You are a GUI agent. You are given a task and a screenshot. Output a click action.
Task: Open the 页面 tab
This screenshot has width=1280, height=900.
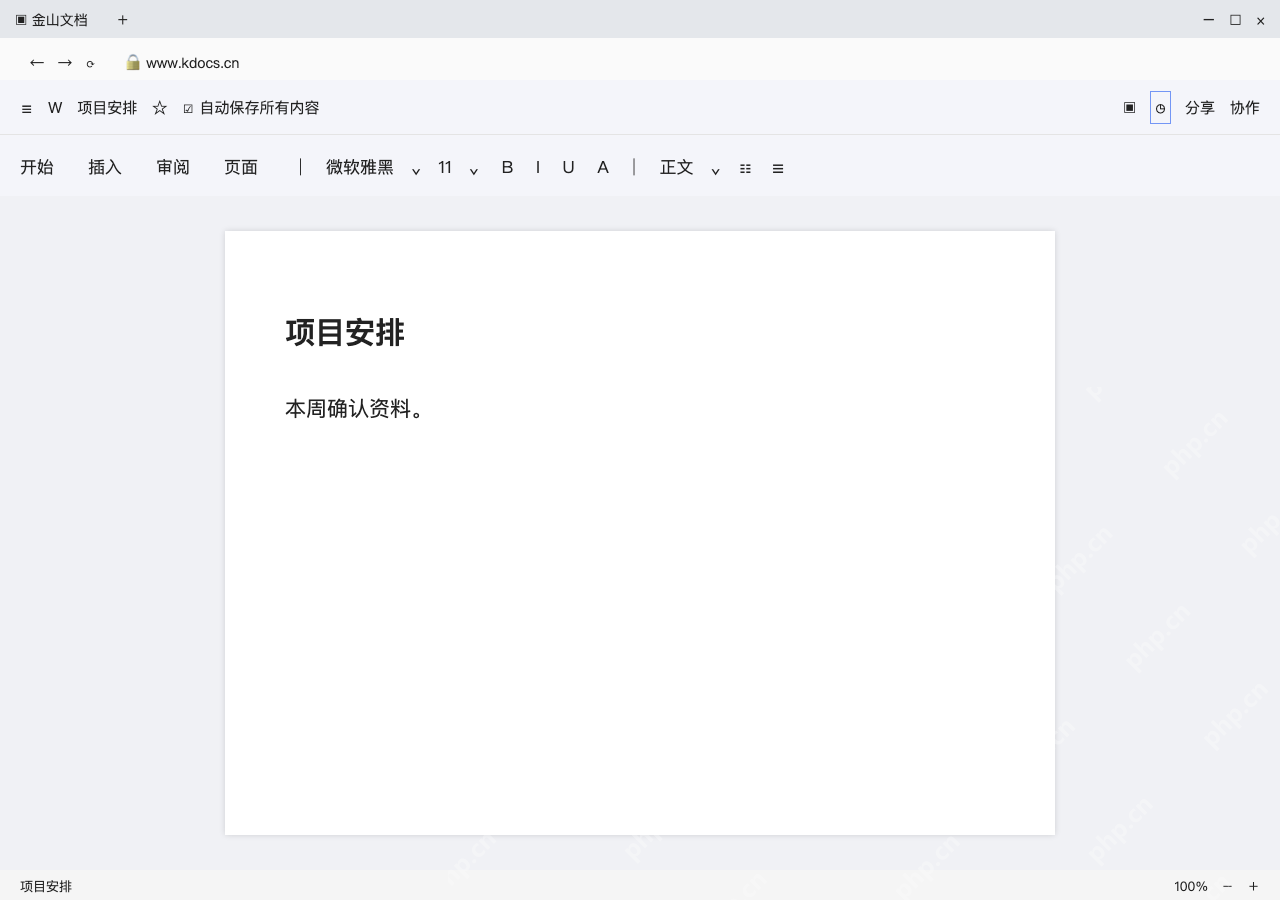(x=241, y=167)
